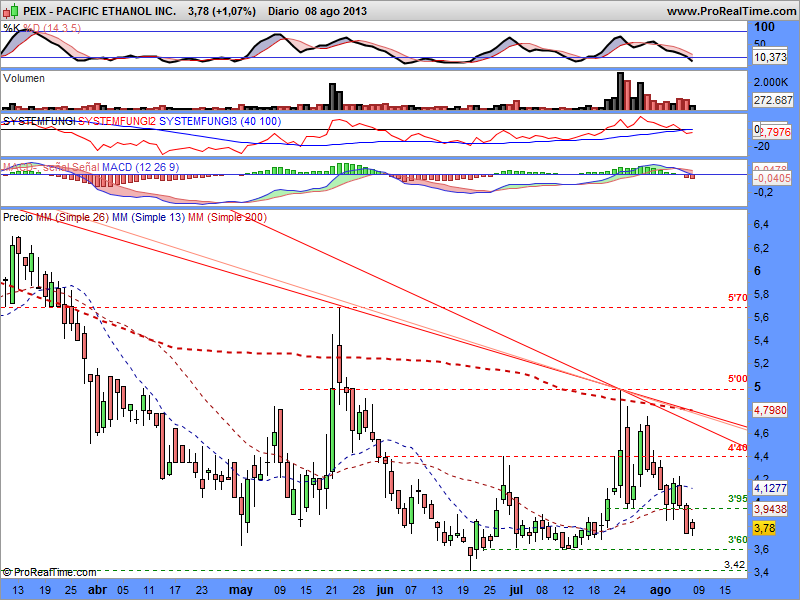Select the 3,42 low price label

coord(735,564)
